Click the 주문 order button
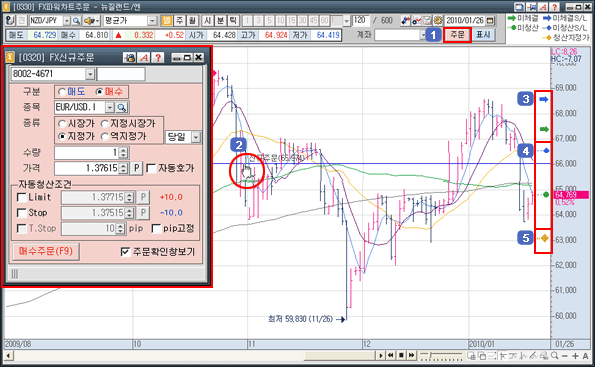 458,35
